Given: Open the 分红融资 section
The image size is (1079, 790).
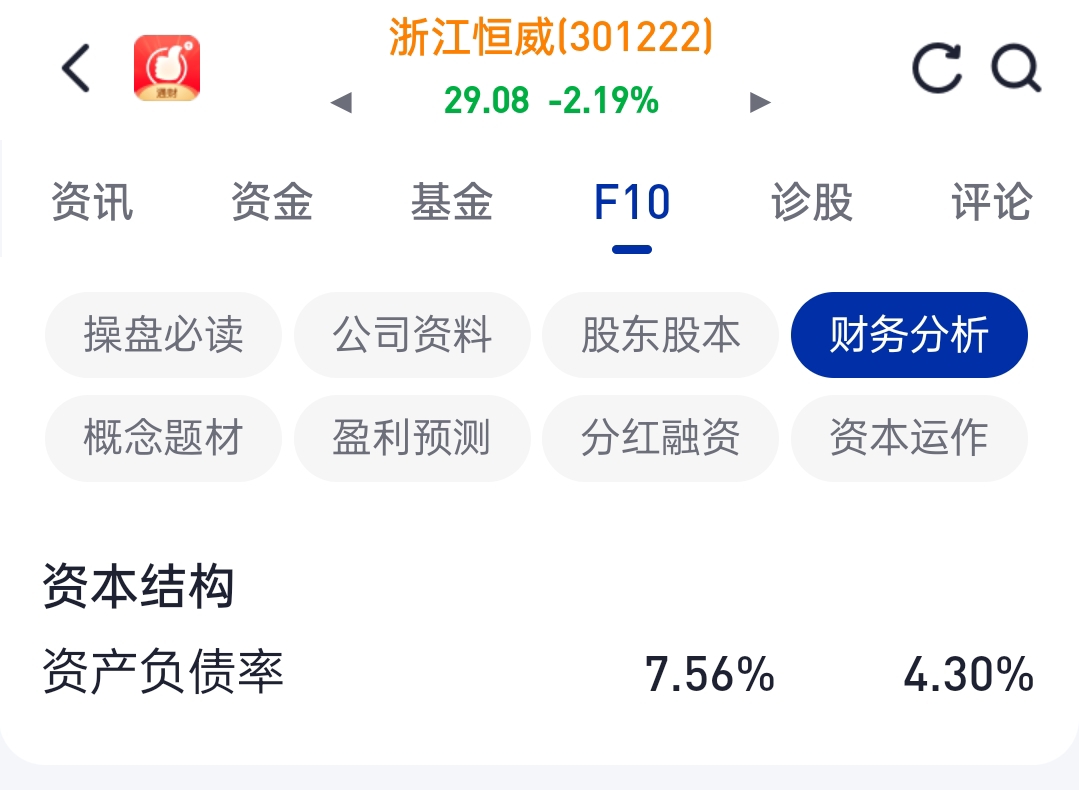Looking at the screenshot, I should pos(661,438).
